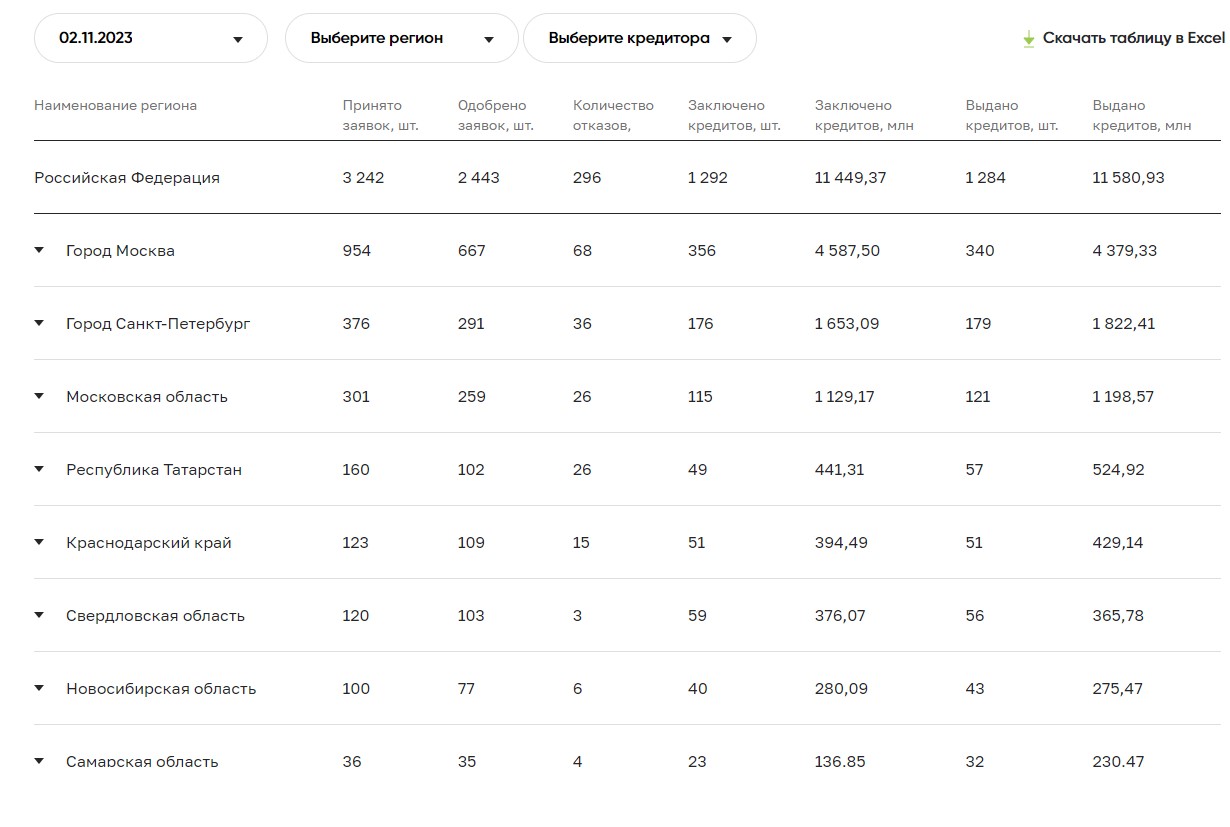Expand the Краснодарский край row triangle

point(40,542)
